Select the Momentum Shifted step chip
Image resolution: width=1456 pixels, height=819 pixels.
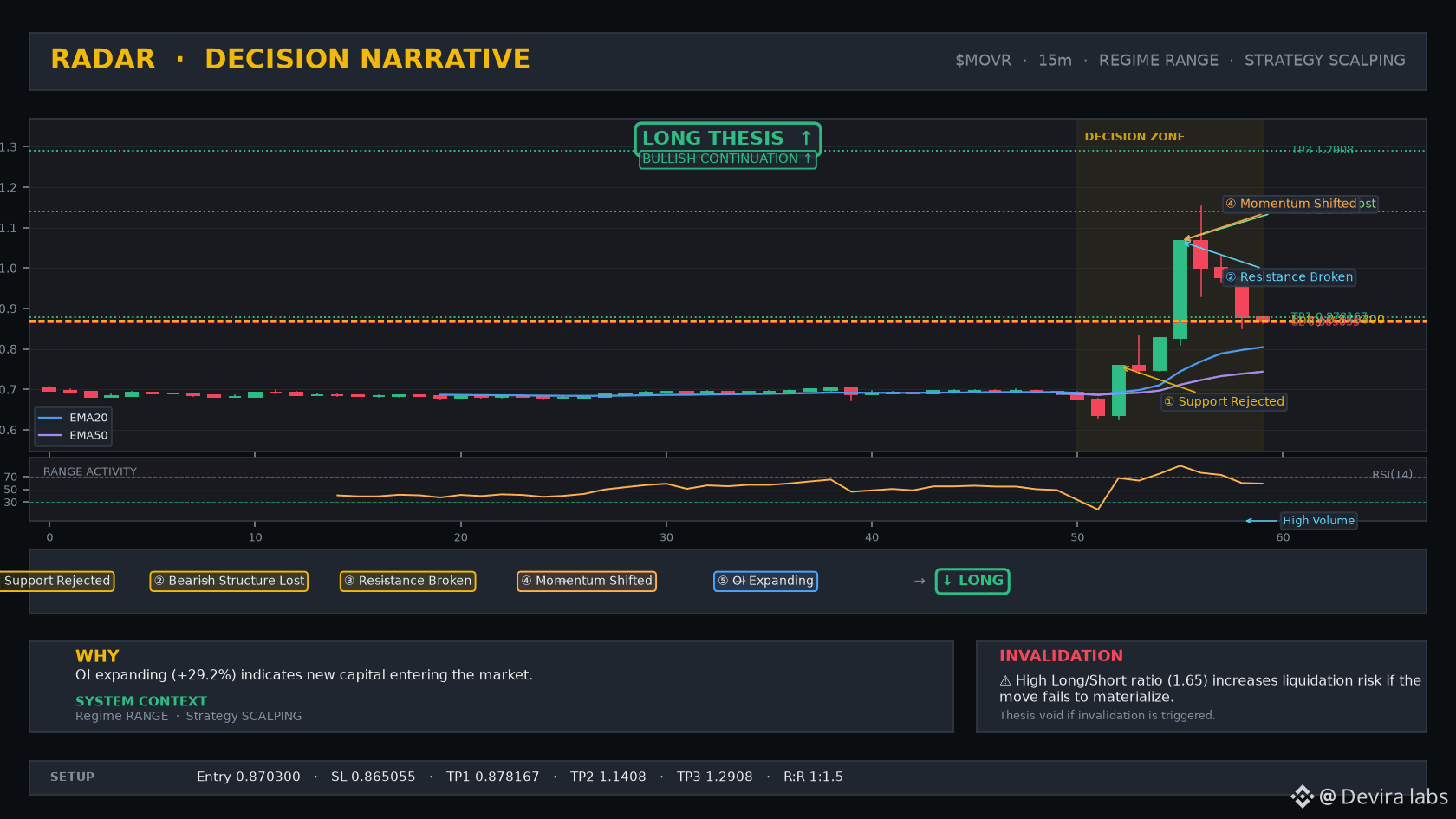[587, 581]
